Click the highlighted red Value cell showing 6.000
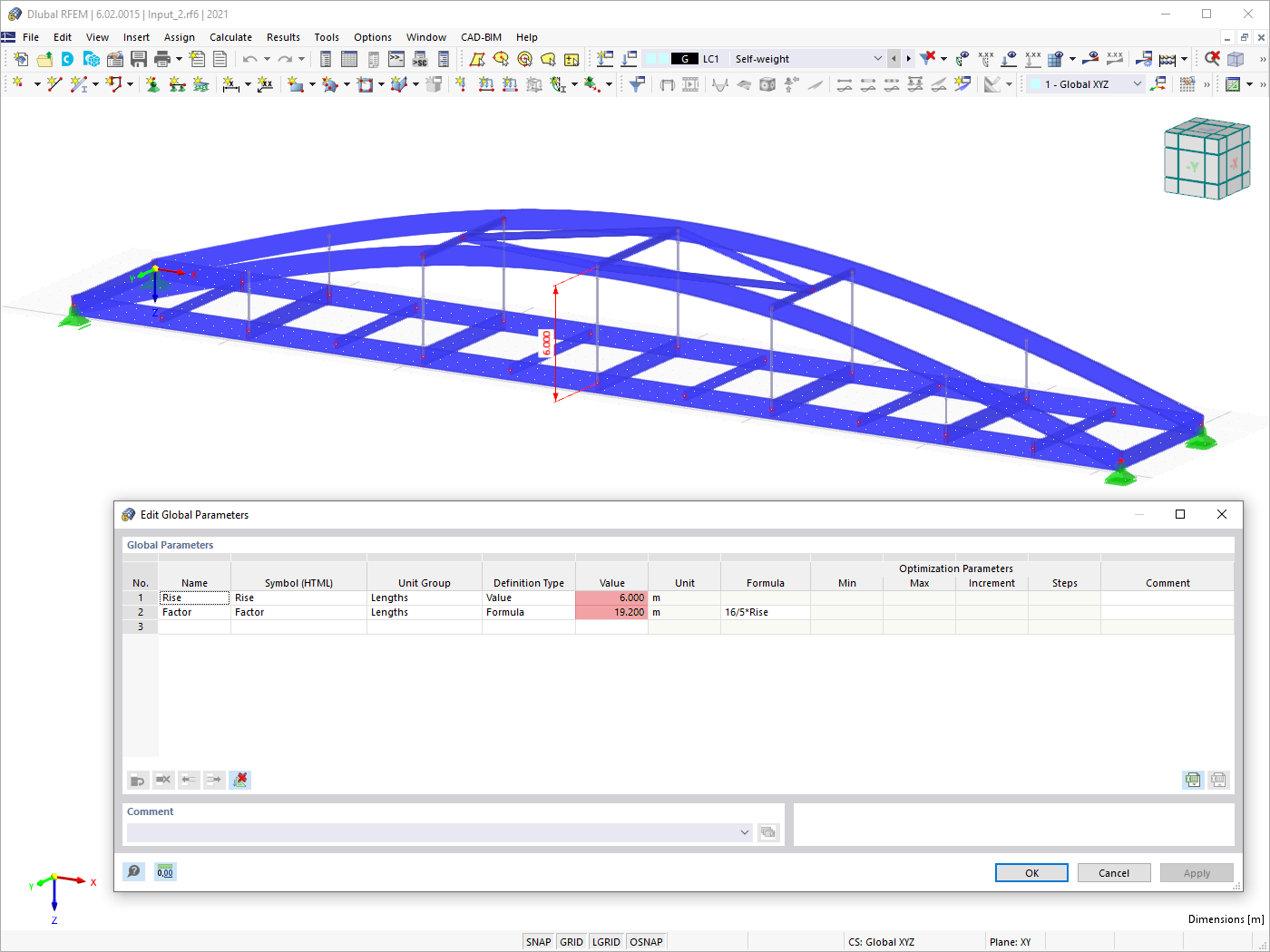 [x=612, y=597]
